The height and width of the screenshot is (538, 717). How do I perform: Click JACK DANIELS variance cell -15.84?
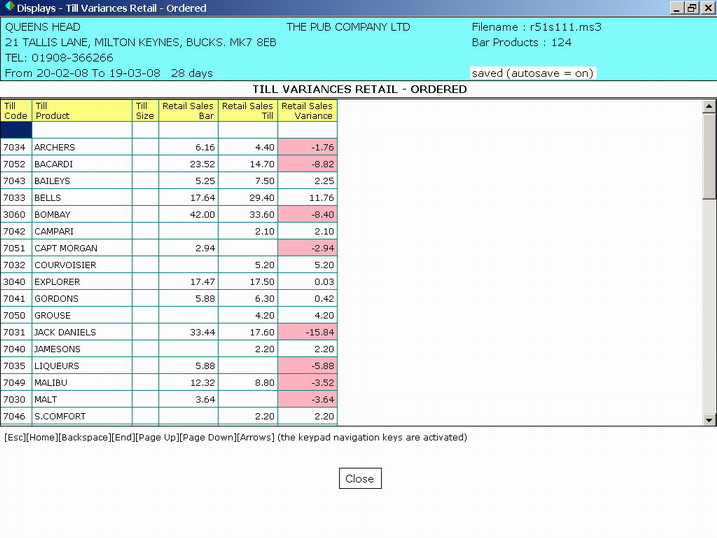(307, 333)
